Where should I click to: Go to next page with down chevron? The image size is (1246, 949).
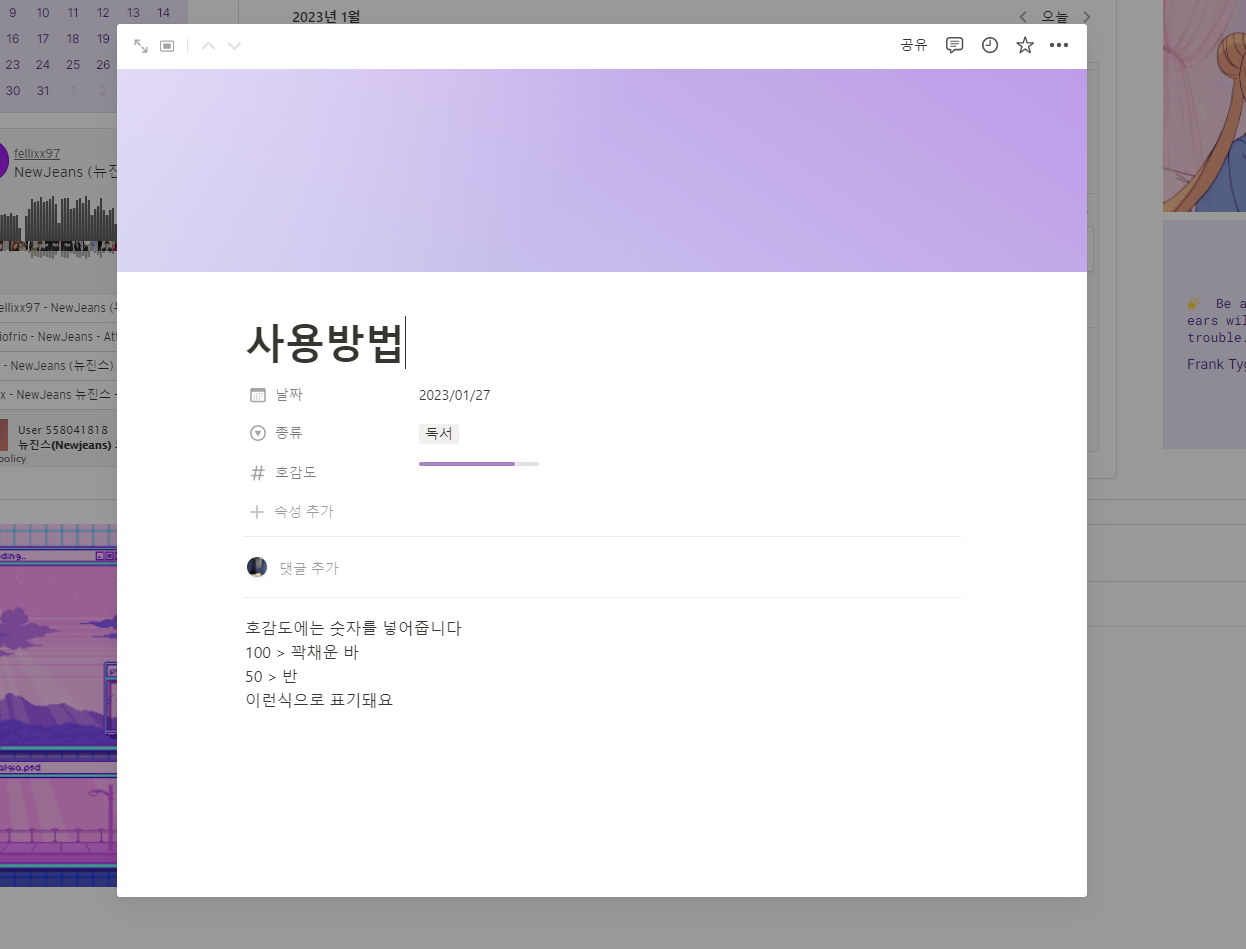point(234,46)
